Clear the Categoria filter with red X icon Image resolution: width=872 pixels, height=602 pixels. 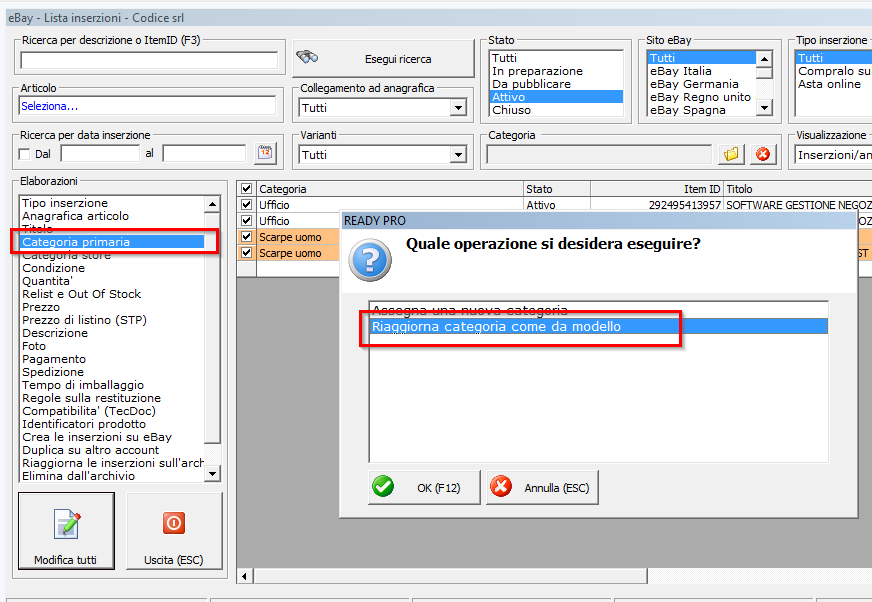(x=763, y=154)
